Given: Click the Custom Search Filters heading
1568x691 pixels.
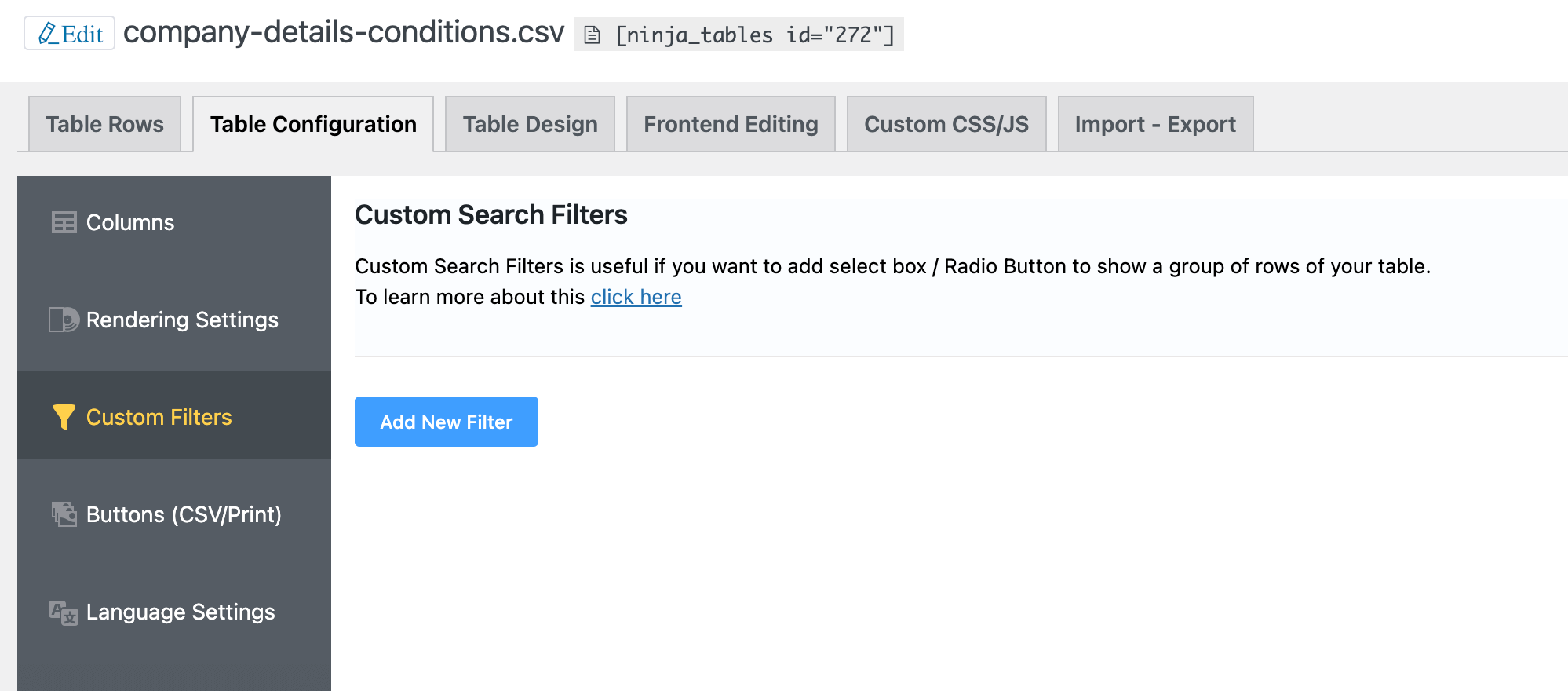Looking at the screenshot, I should (x=491, y=214).
